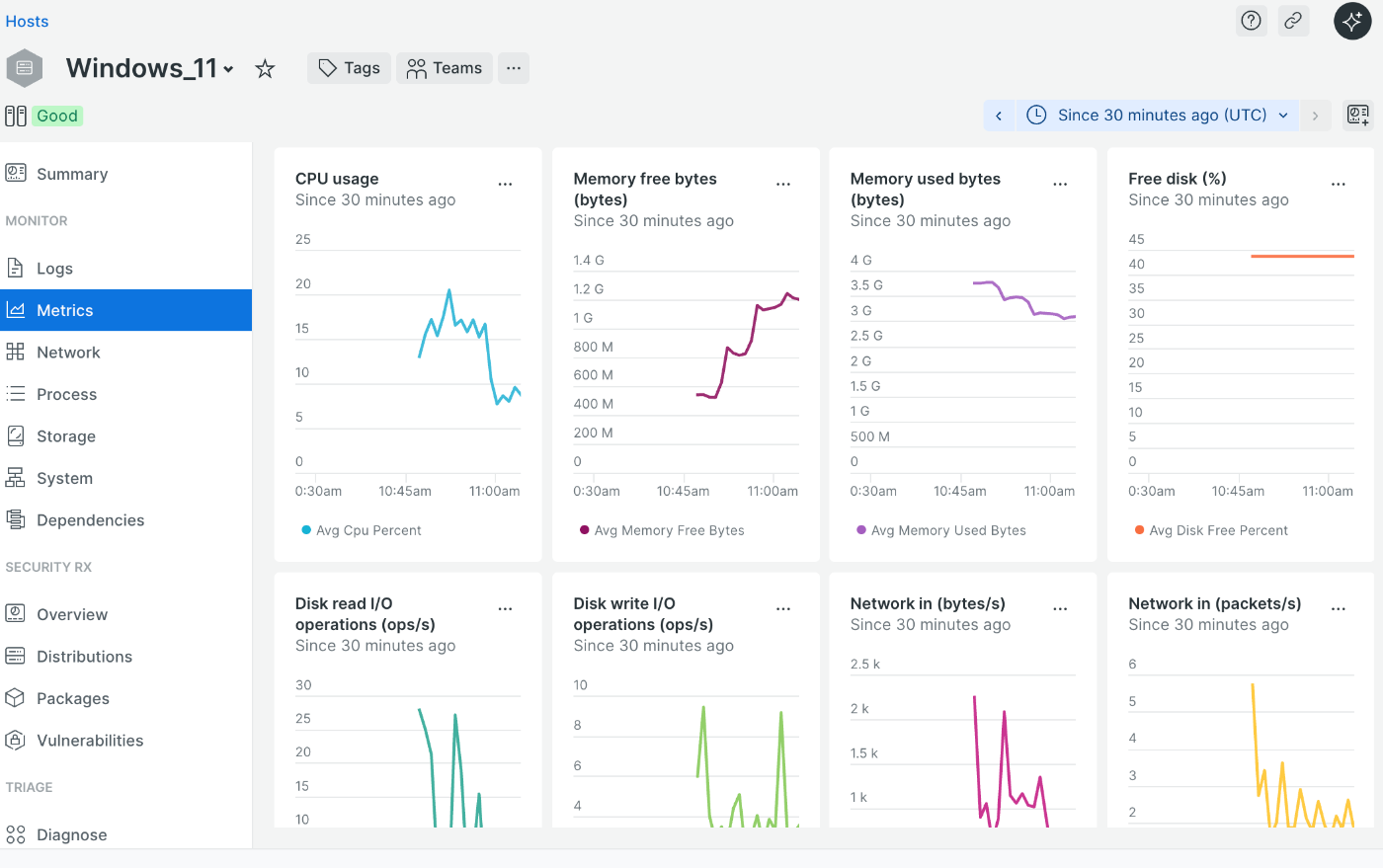Click the Memory free bytes line chart
1383x868 pixels.
pos(748,346)
